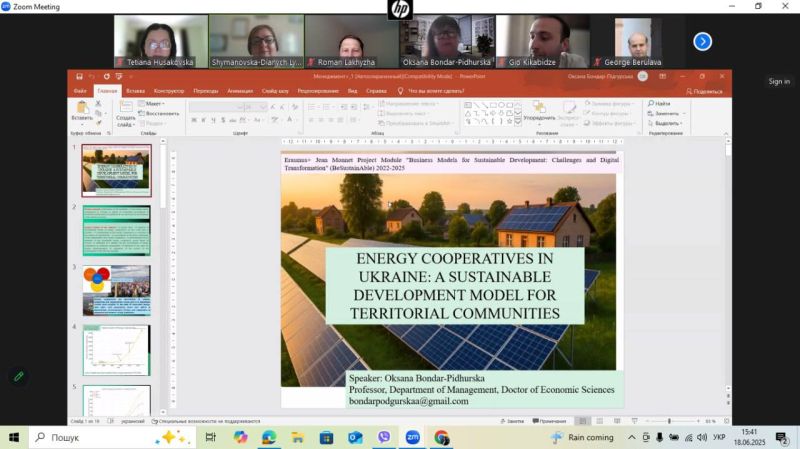Viewport: 800px width, 449px height.
Task: Open Viber from the Windows taskbar
Action: [383, 437]
